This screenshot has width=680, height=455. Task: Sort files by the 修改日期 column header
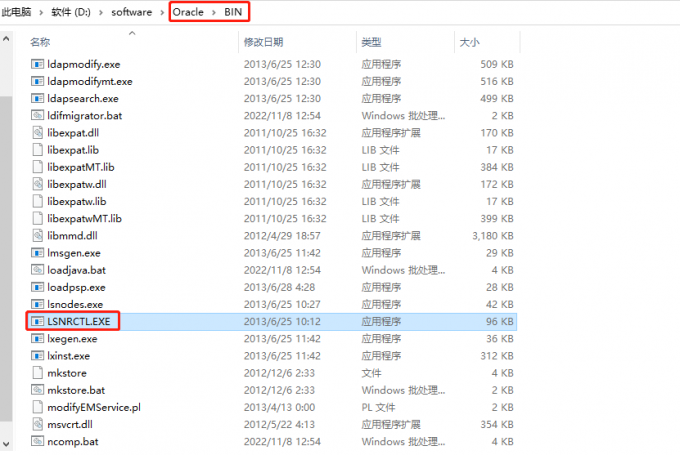[x=263, y=42]
